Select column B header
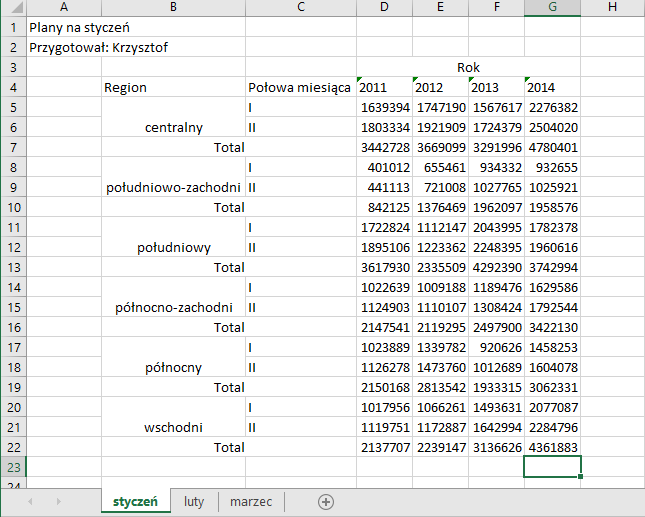This screenshot has width=645, height=517. pyautogui.click(x=173, y=8)
